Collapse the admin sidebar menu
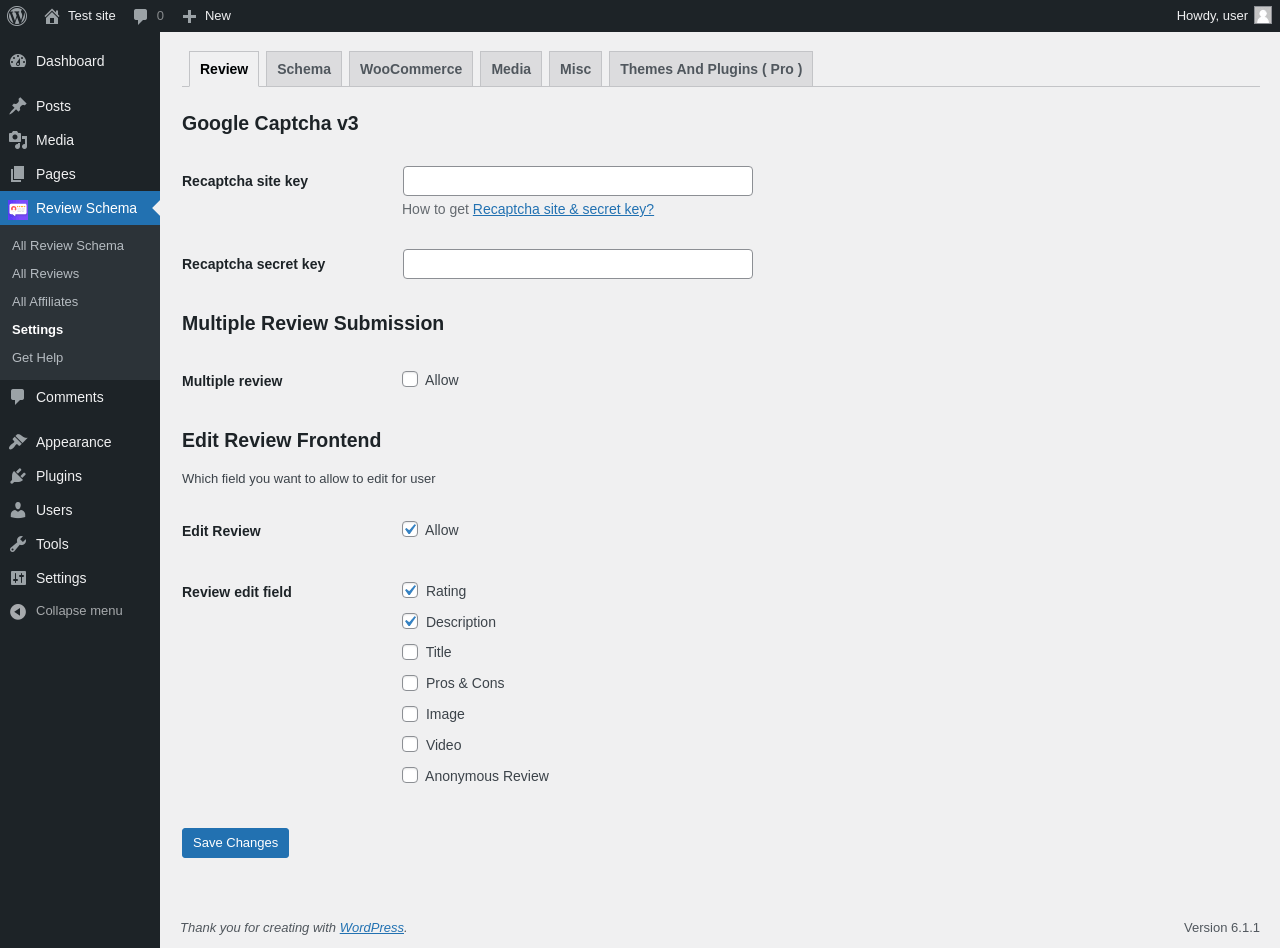Viewport: 1280px width, 948px height. click(x=66, y=611)
